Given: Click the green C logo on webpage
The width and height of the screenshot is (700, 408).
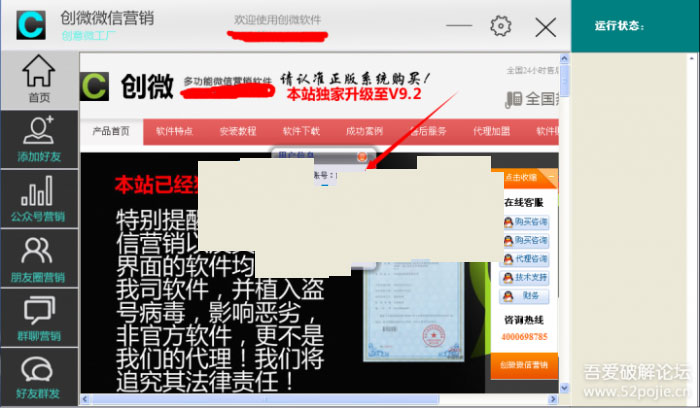Looking at the screenshot, I should tap(95, 86).
